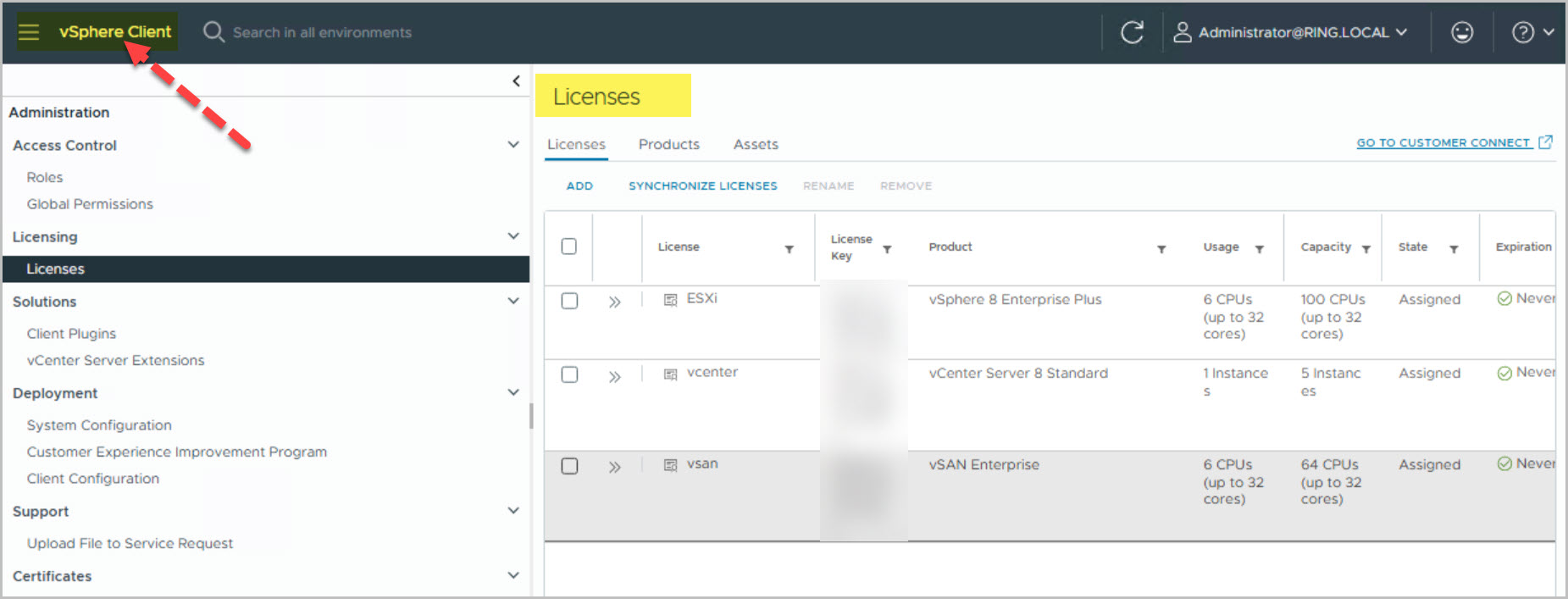The width and height of the screenshot is (1568, 599).
Task: Filter the Usage column
Action: coord(1259,249)
